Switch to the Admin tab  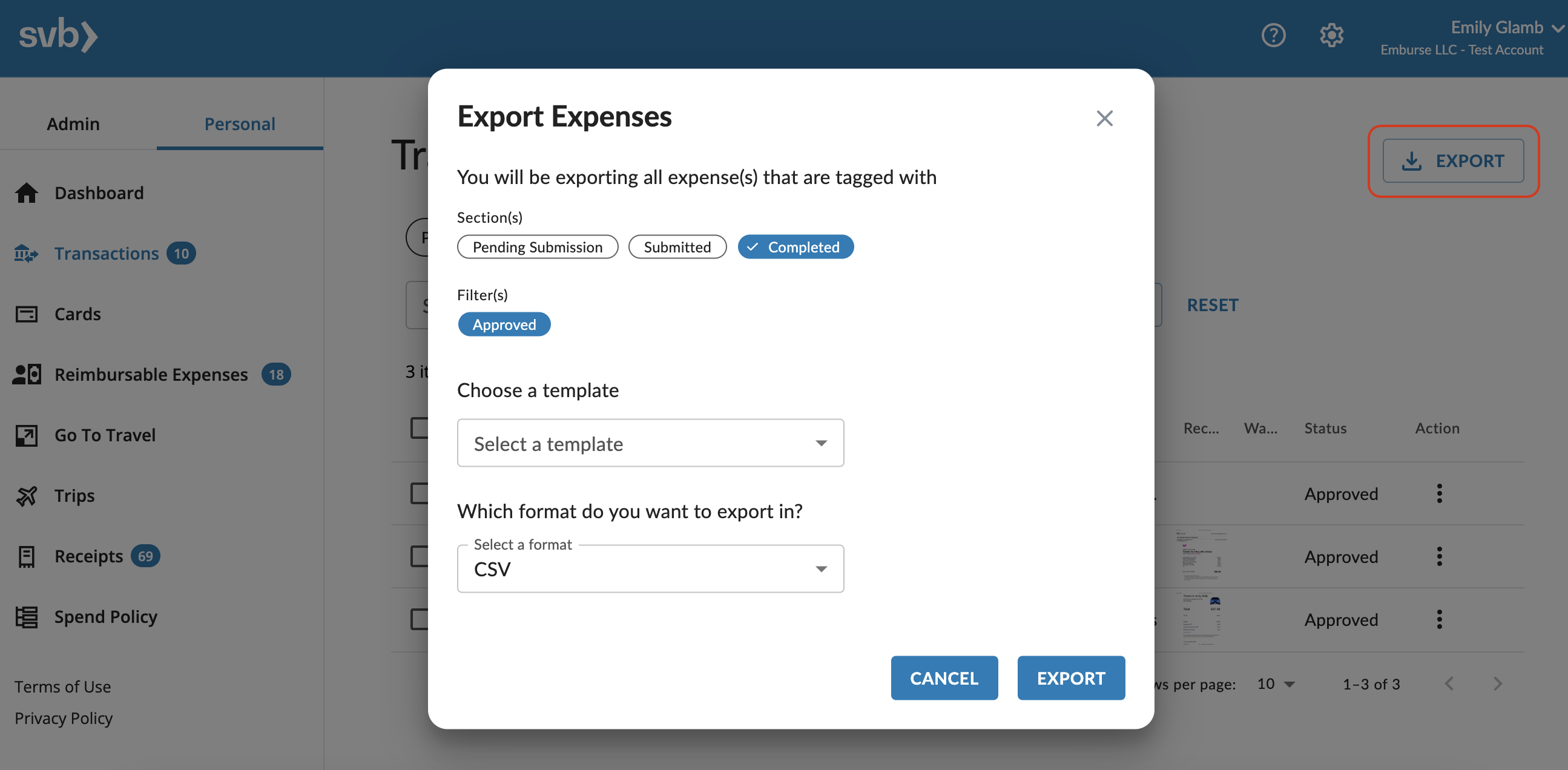click(73, 123)
